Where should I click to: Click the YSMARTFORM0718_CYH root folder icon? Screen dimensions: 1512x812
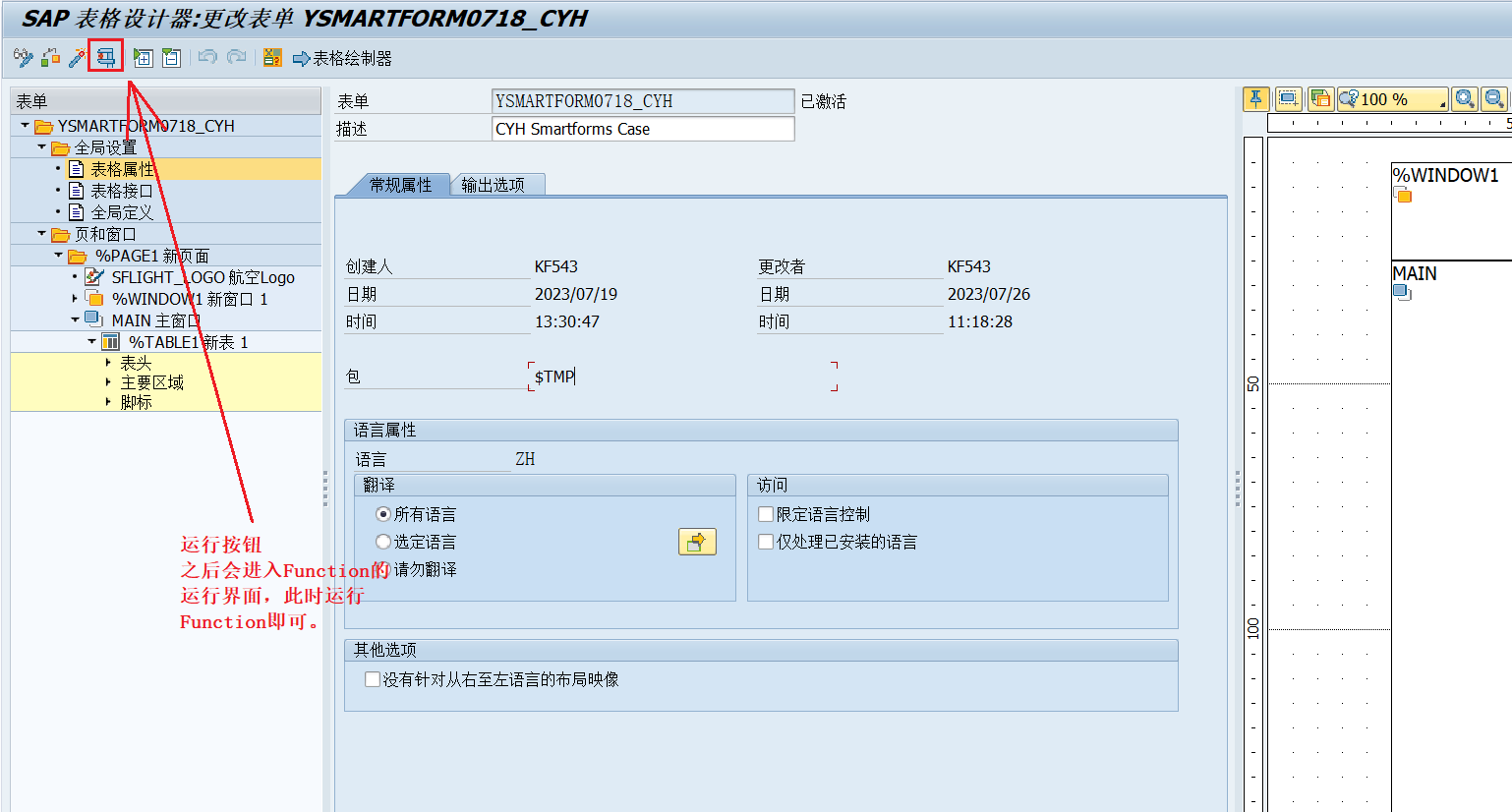43,126
